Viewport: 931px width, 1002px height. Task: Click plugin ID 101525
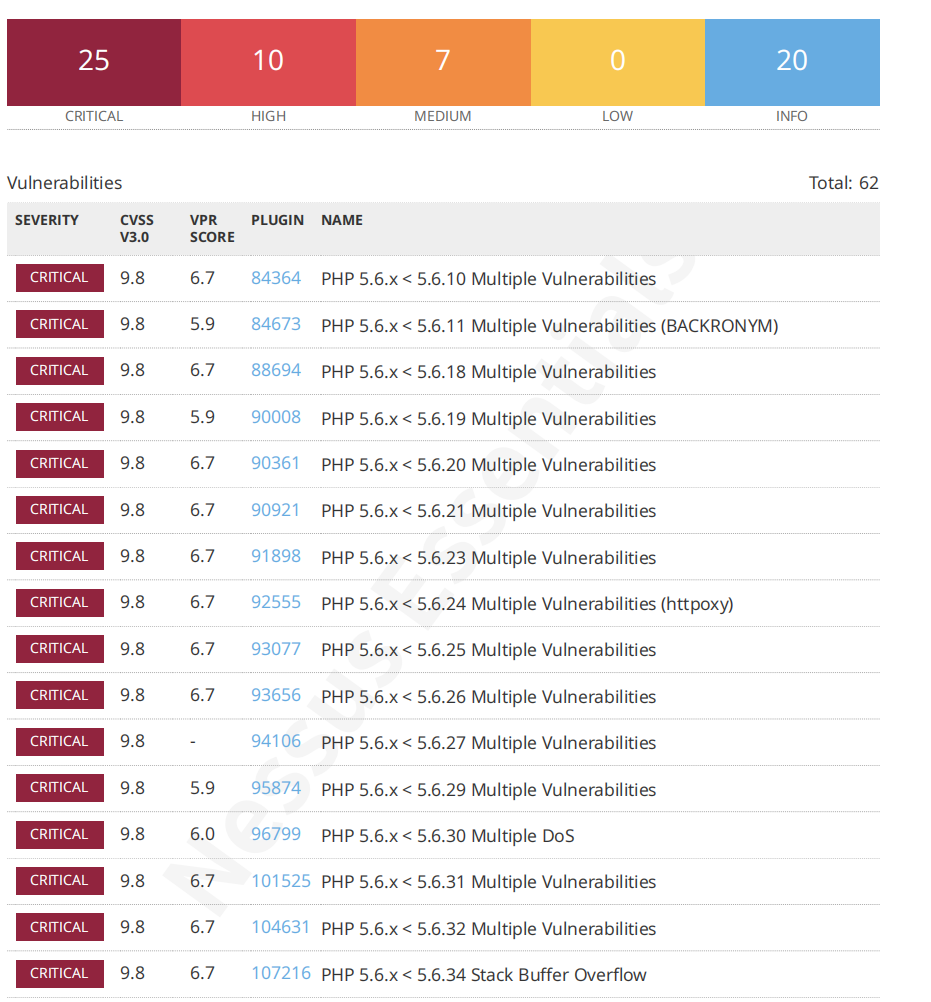[x=281, y=881]
